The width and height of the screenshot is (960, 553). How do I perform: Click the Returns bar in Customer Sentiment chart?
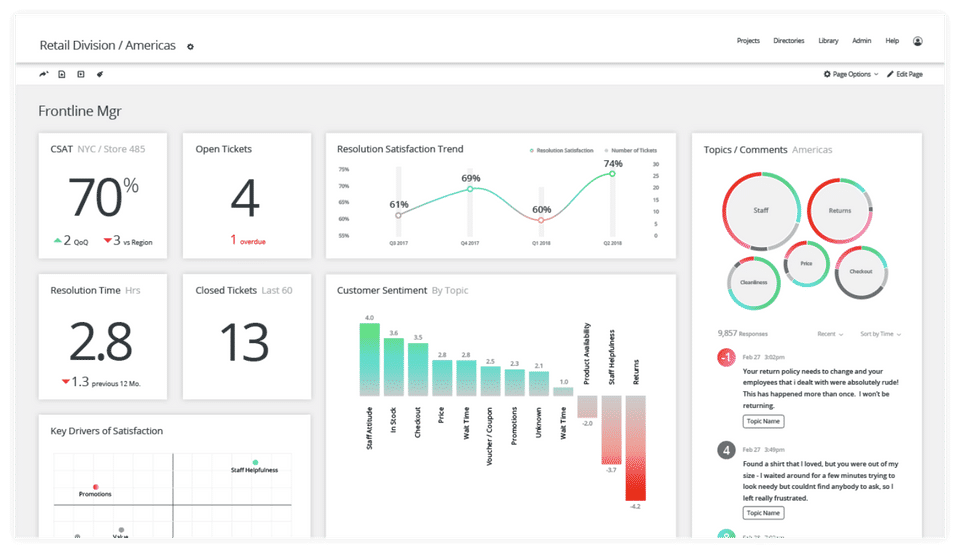(636, 448)
